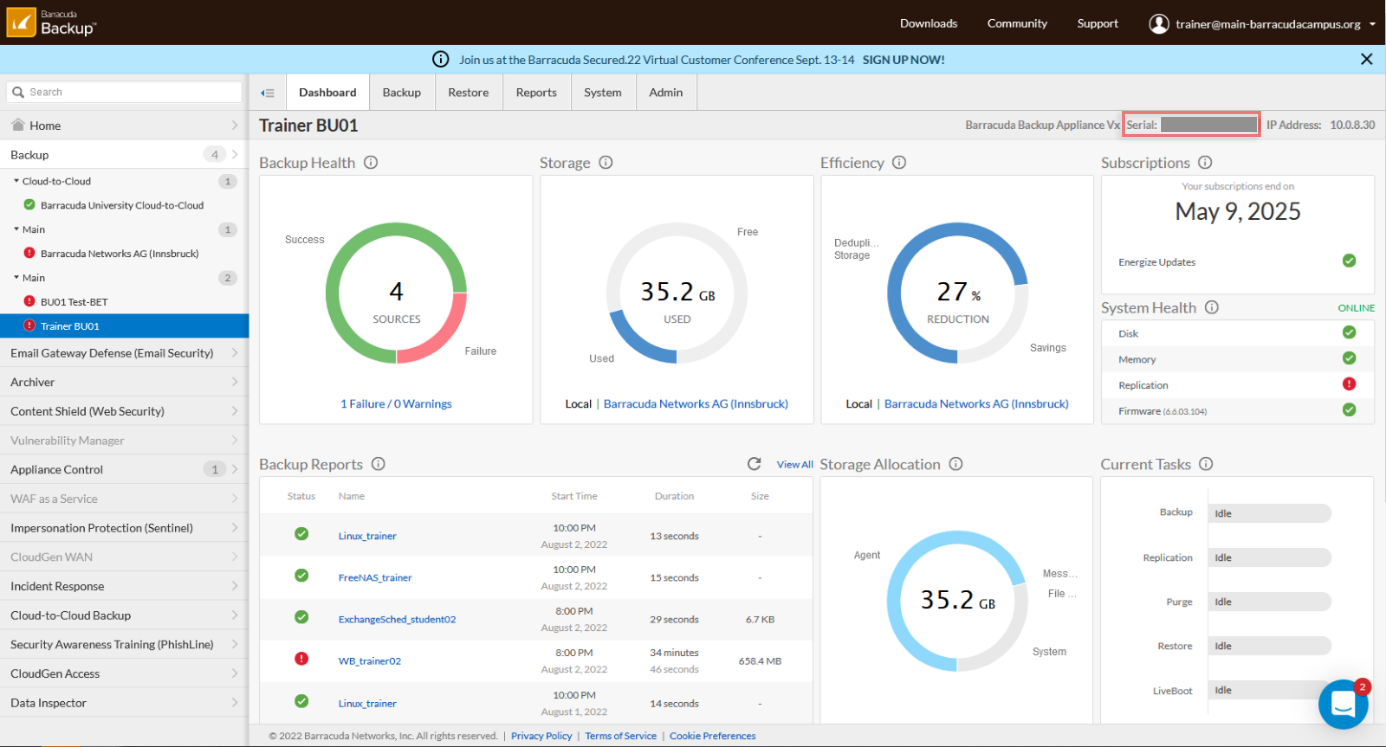Open the Linux_trainer August 2 report
This screenshot has height=747, width=1386.
367,536
